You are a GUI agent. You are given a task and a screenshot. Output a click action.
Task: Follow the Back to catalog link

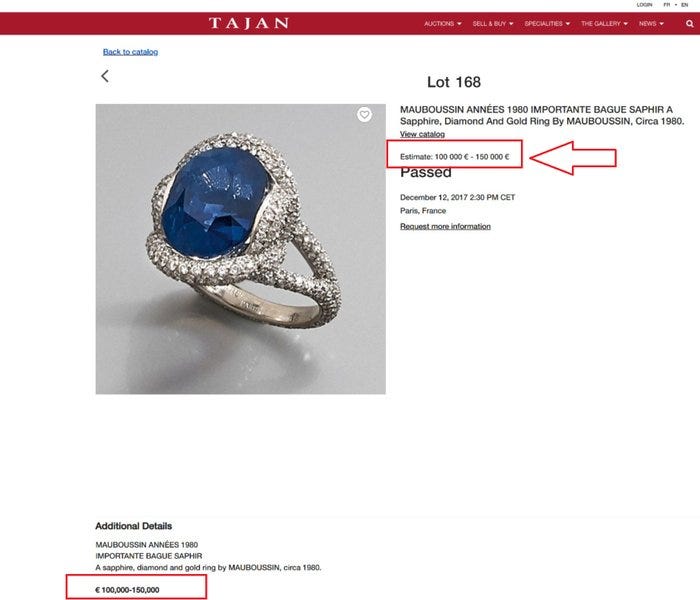(x=130, y=52)
